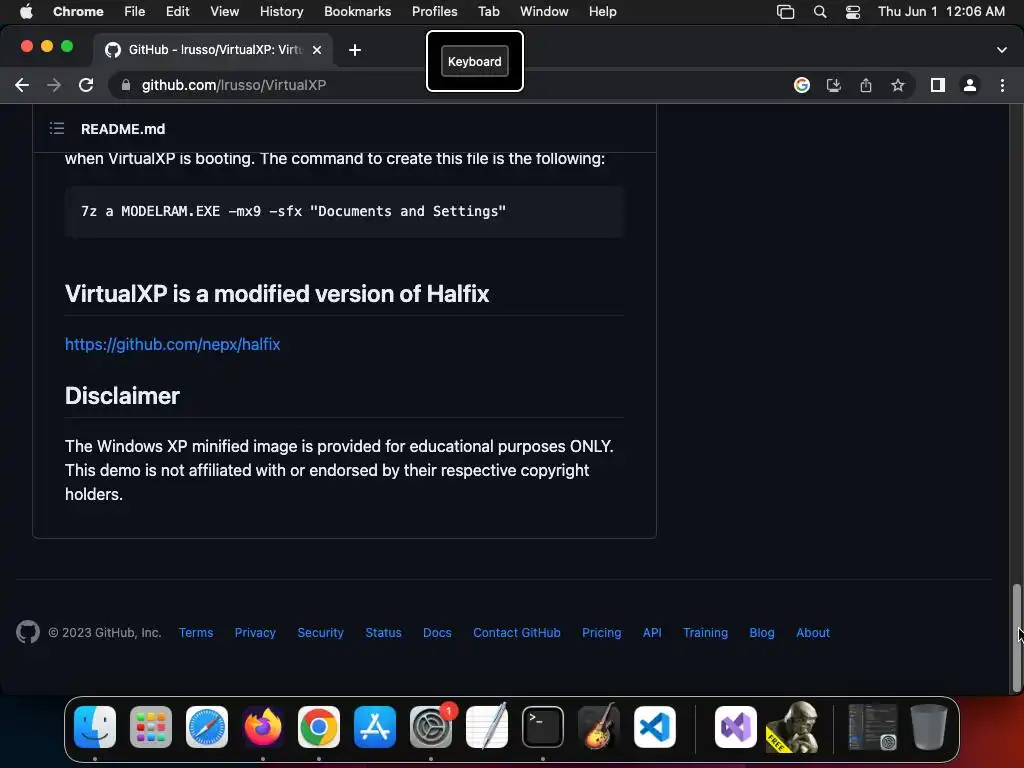Open the Window menu
1024x768 pixels.
pos(544,11)
